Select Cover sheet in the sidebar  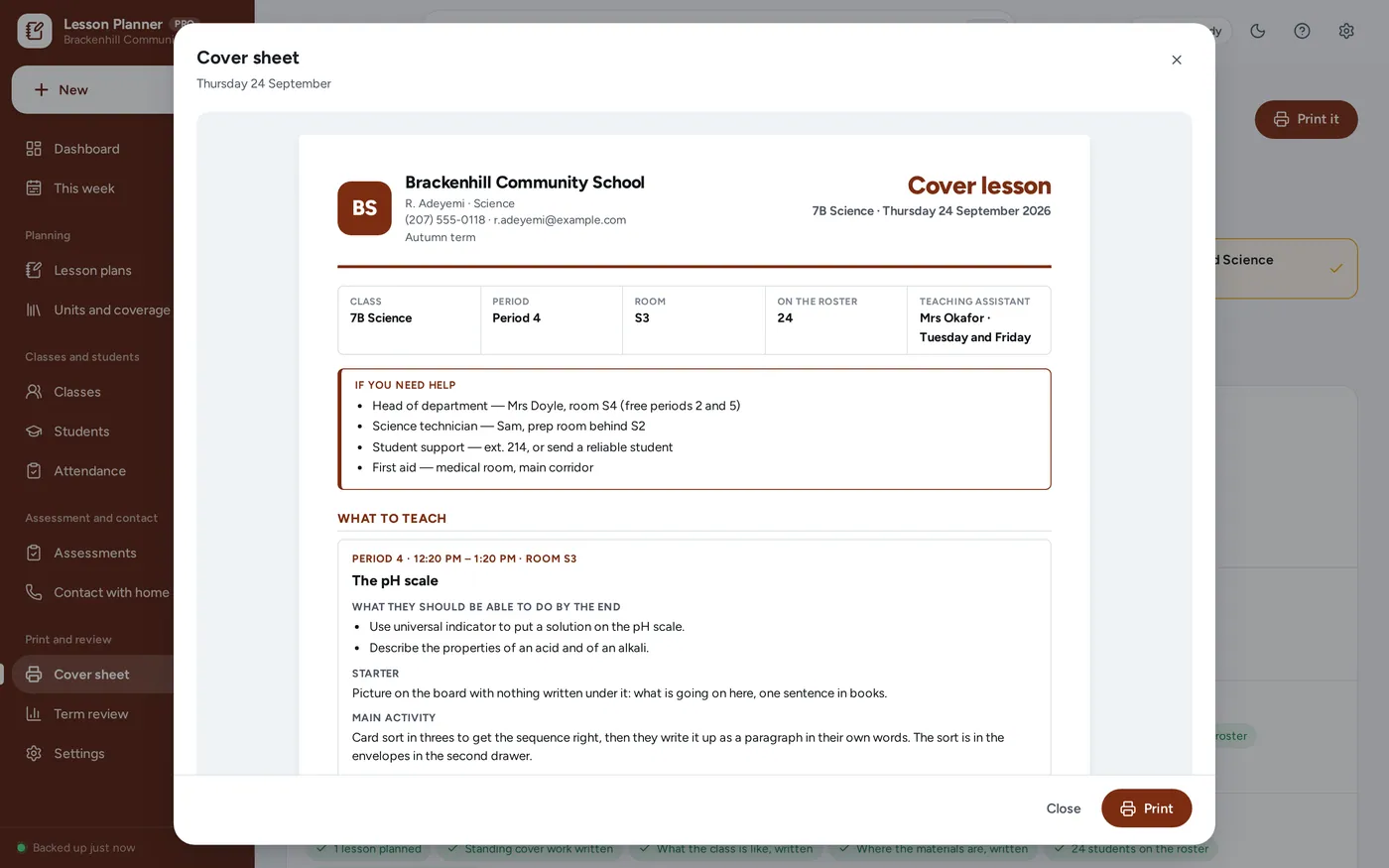(x=93, y=675)
